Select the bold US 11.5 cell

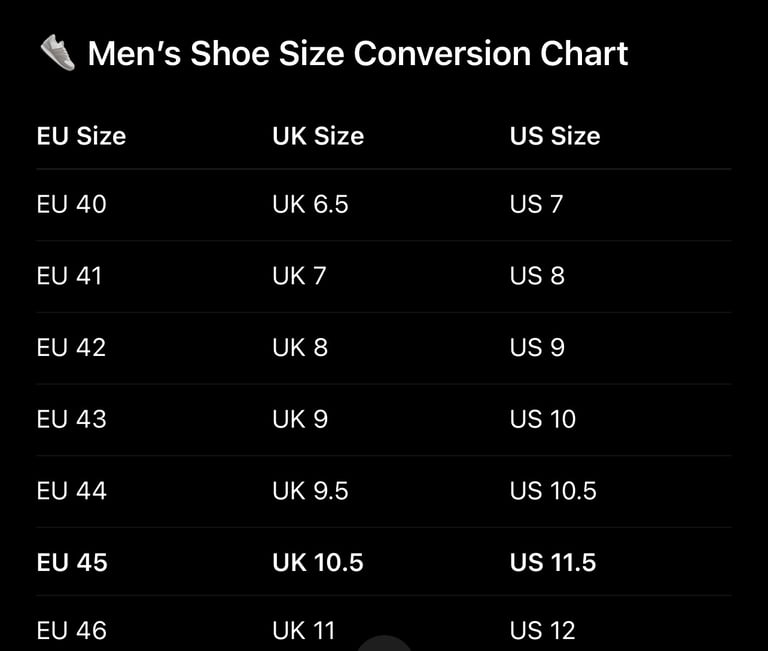point(553,562)
